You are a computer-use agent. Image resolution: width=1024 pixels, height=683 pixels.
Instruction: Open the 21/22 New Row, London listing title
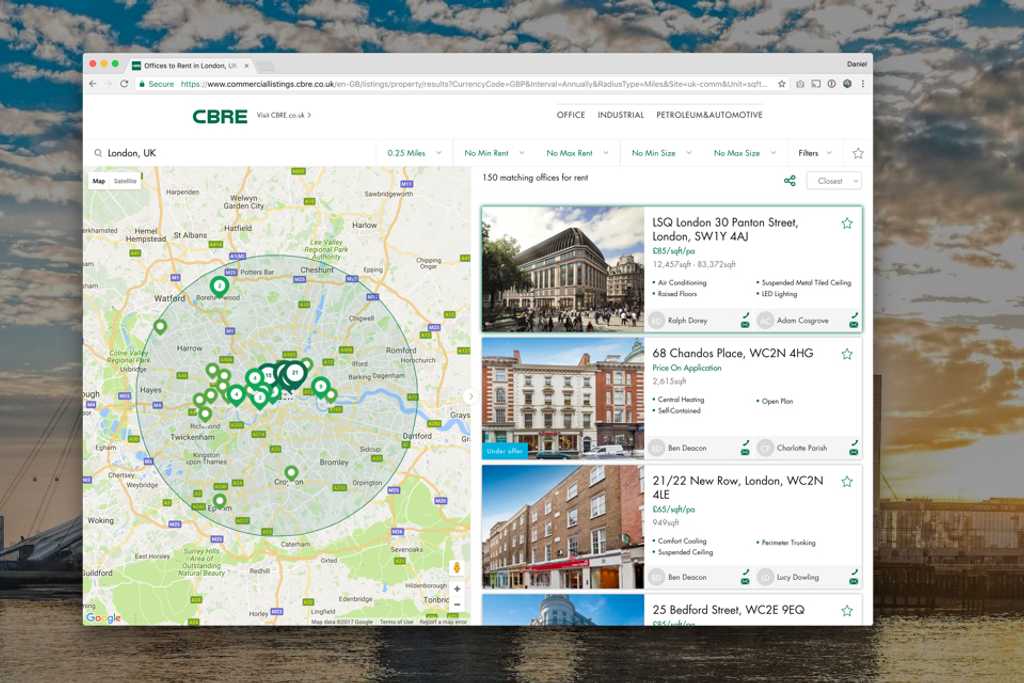(x=737, y=487)
